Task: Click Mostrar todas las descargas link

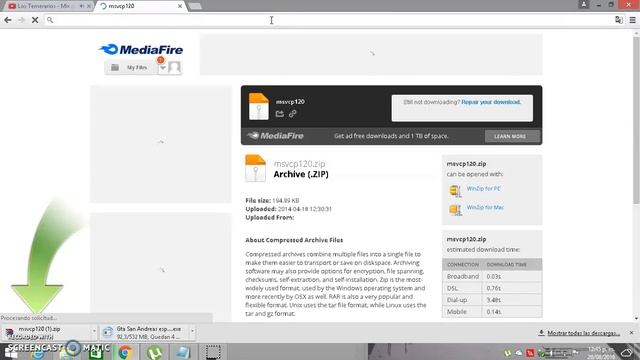Action: [583, 333]
